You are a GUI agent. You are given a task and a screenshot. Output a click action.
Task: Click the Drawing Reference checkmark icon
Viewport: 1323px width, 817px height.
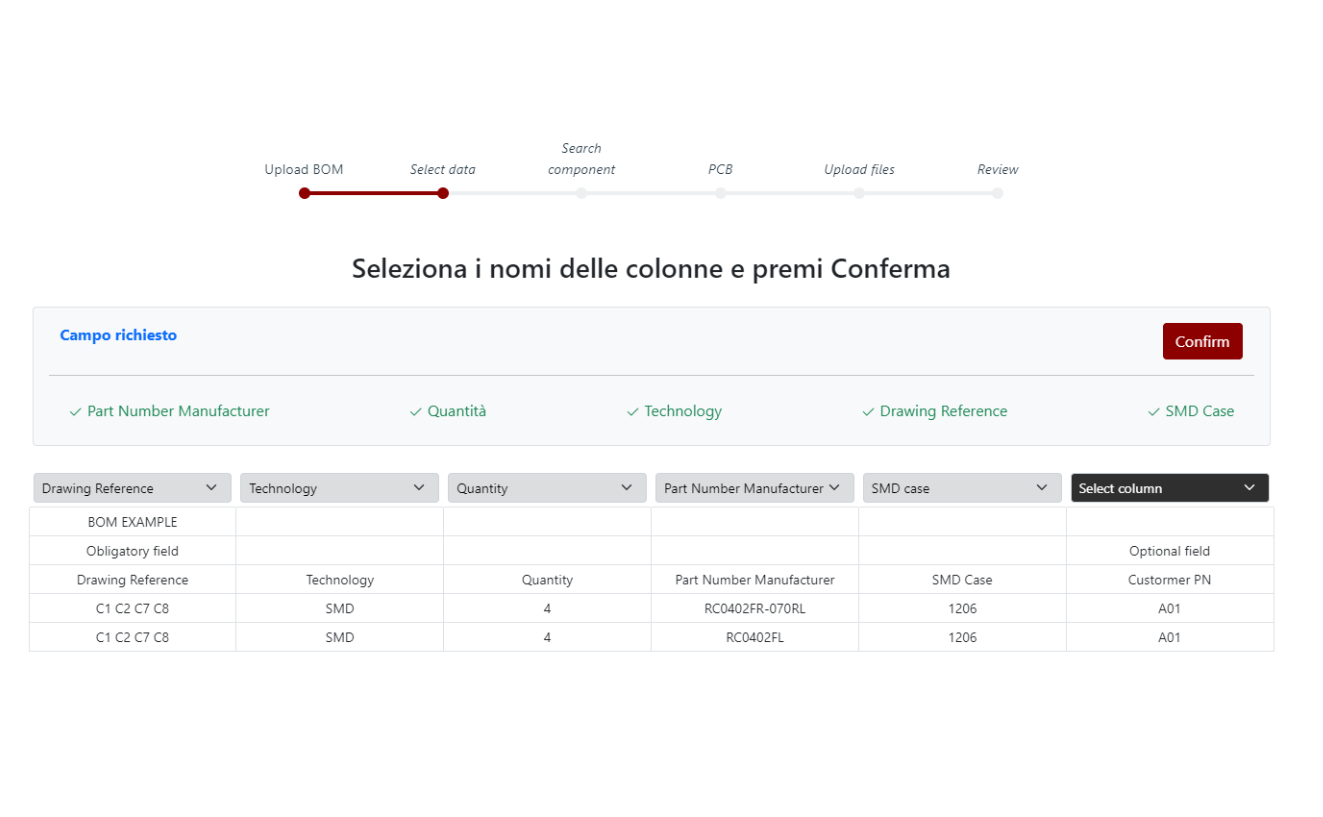point(868,412)
